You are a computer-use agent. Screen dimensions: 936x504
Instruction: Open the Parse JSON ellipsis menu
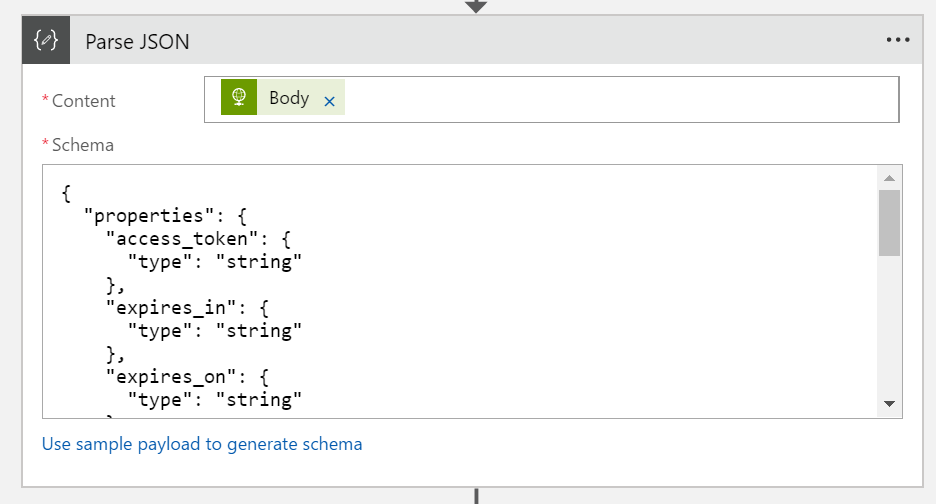point(898,40)
